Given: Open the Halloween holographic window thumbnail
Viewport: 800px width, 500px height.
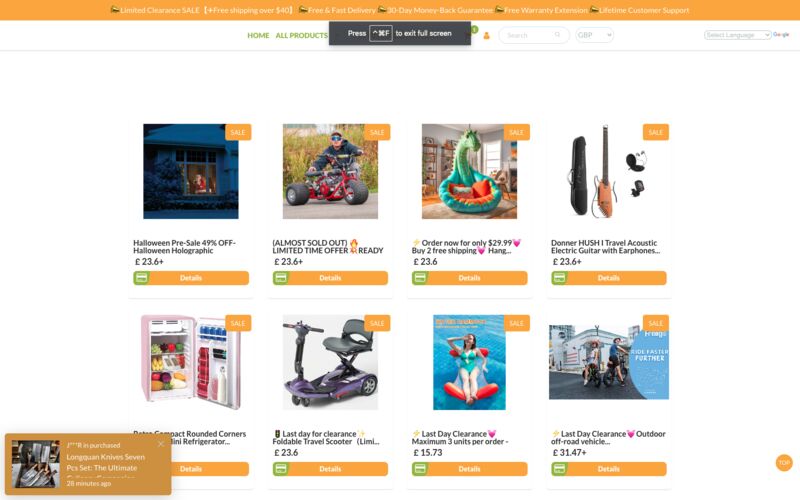Looking at the screenshot, I should 191,171.
